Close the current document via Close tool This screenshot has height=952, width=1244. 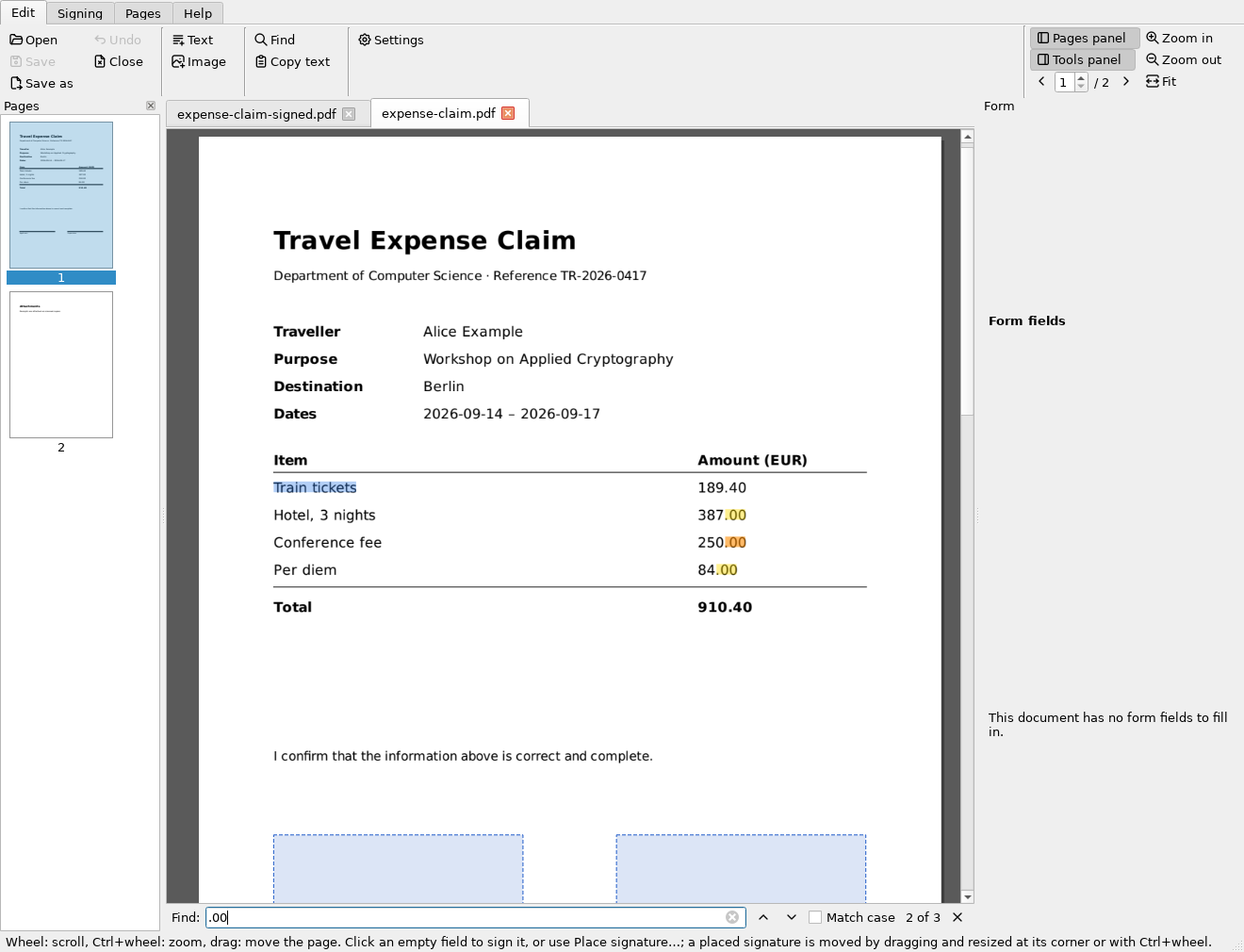click(119, 61)
